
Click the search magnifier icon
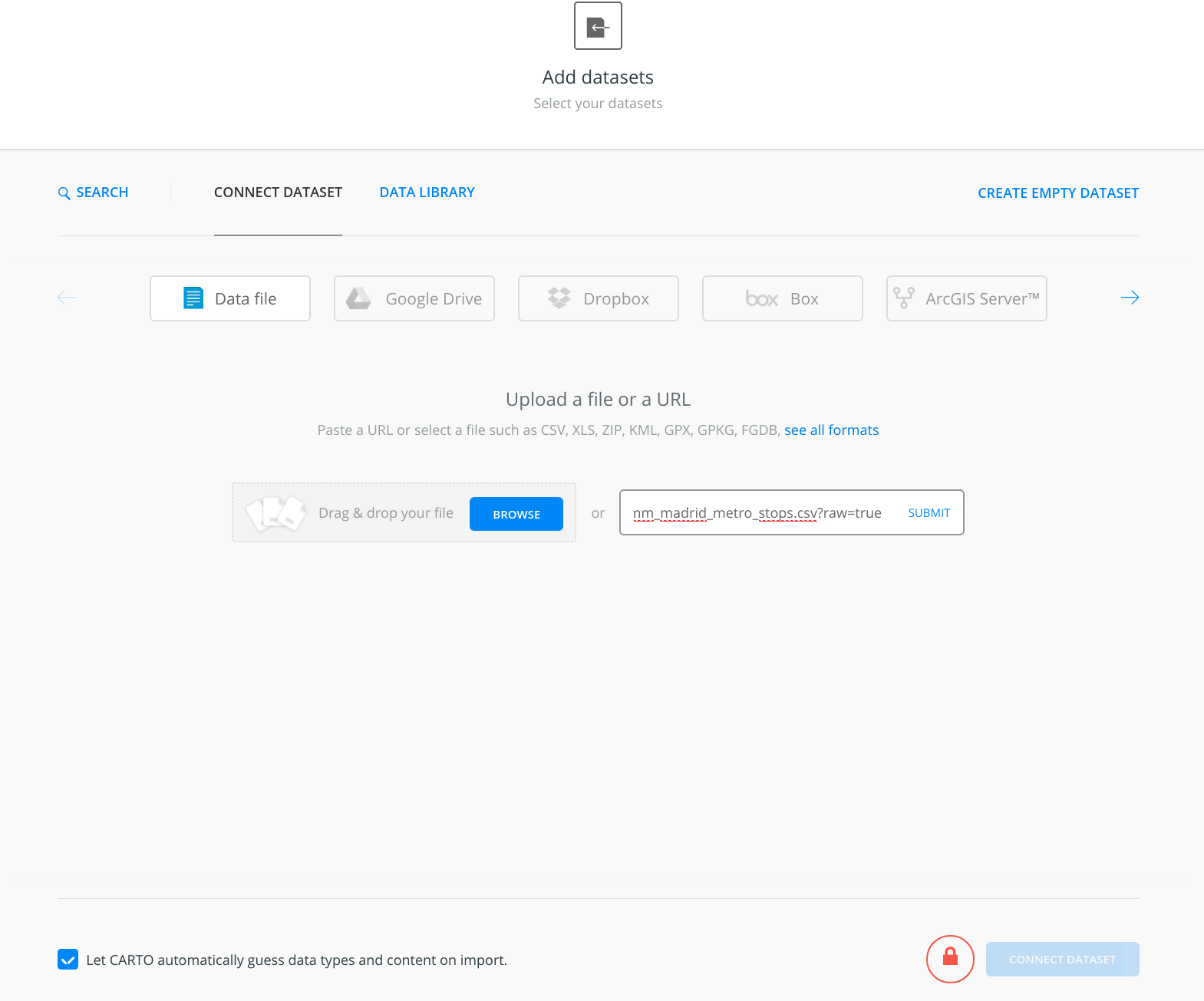click(x=64, y=193)
